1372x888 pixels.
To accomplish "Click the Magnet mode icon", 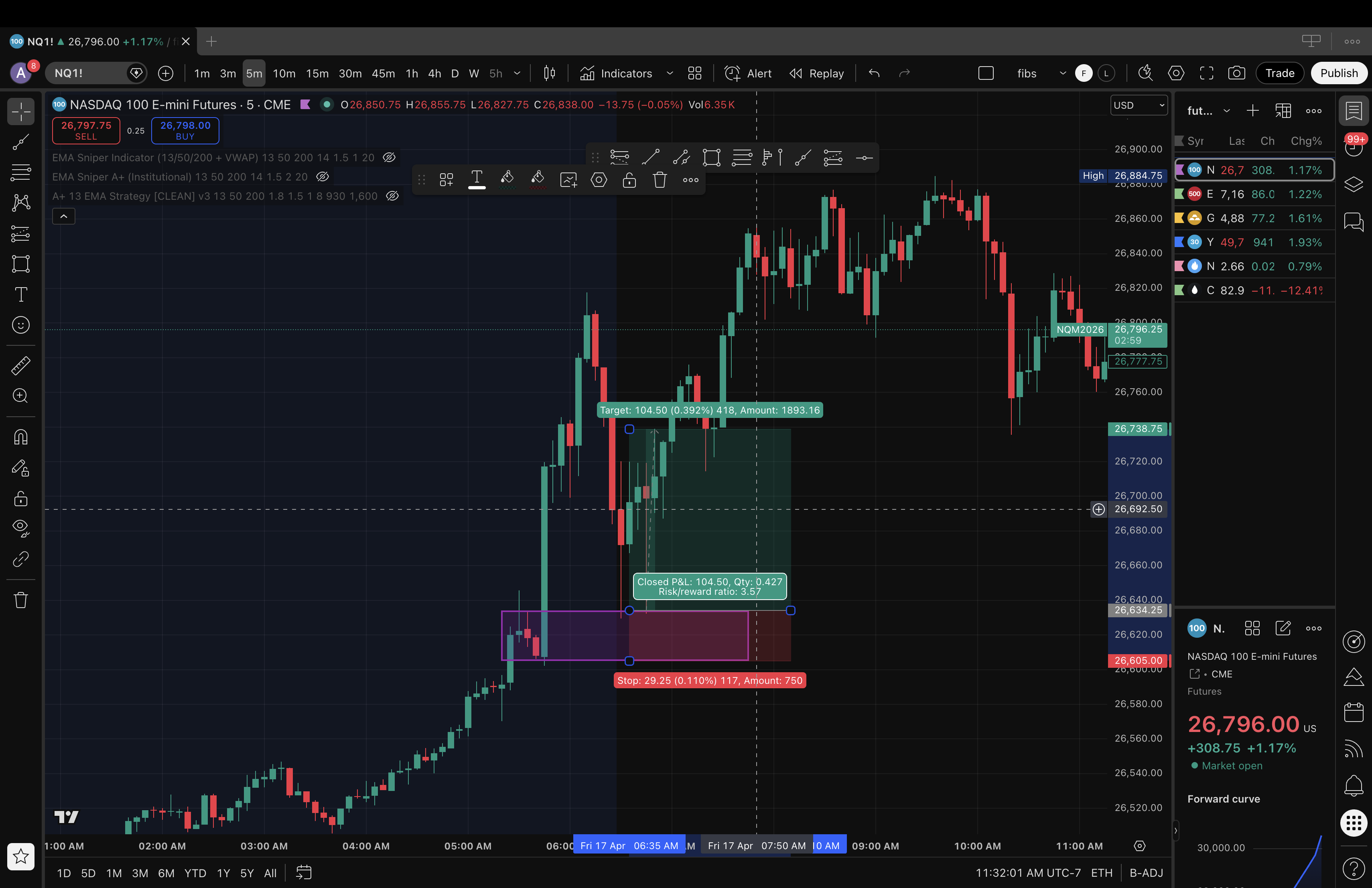I will pos(21,437).
